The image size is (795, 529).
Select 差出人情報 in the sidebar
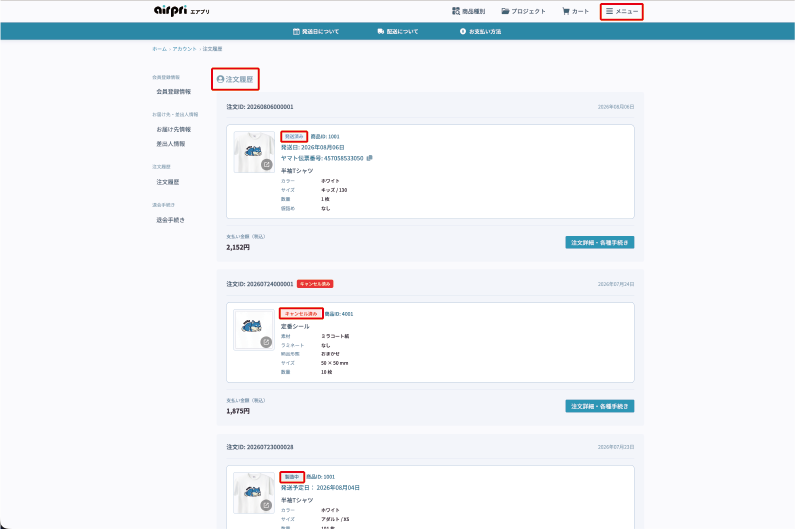pyautogui.click(x=171, y=144)
